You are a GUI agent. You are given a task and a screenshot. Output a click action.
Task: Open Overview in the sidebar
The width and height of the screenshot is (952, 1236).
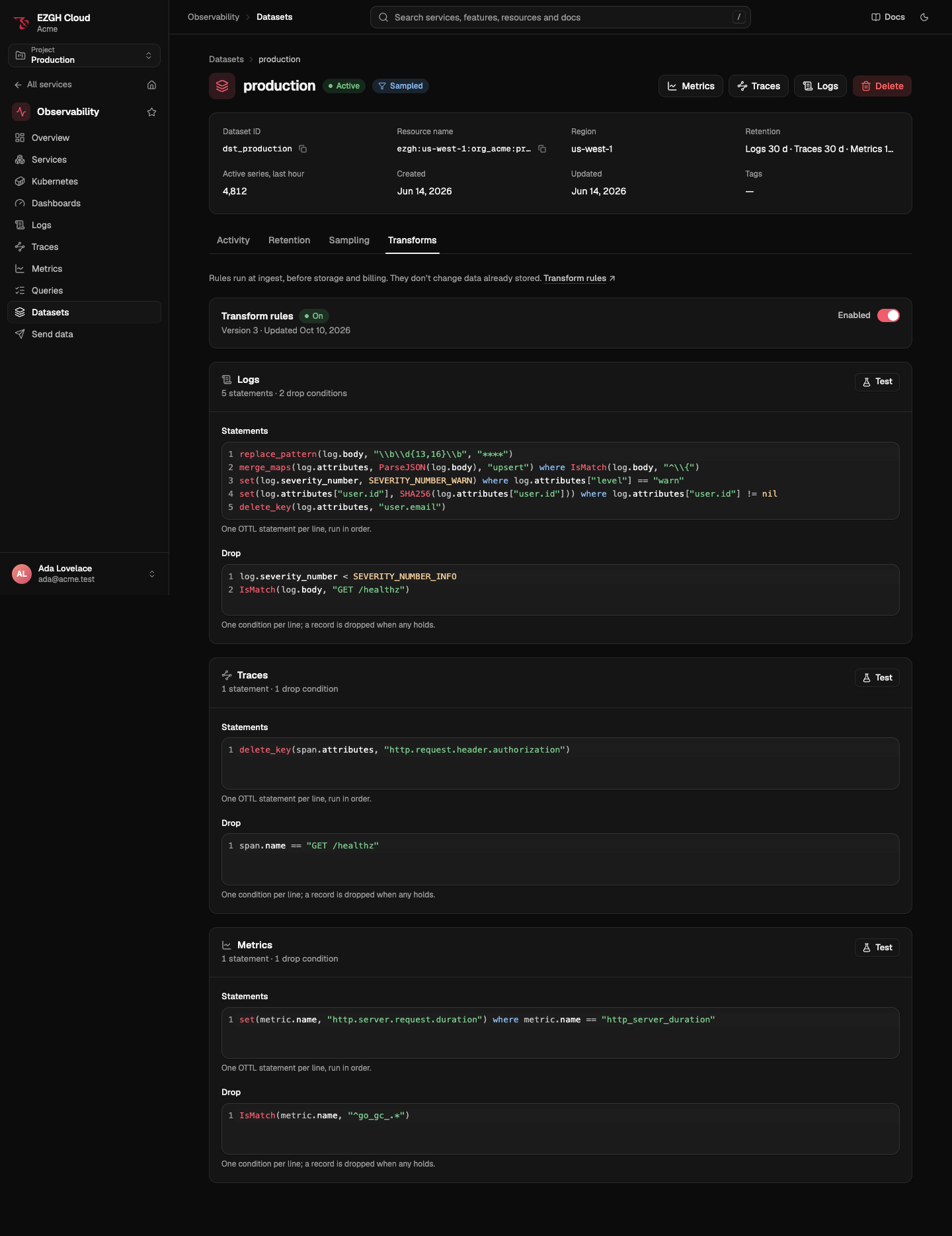click(84, 138)
